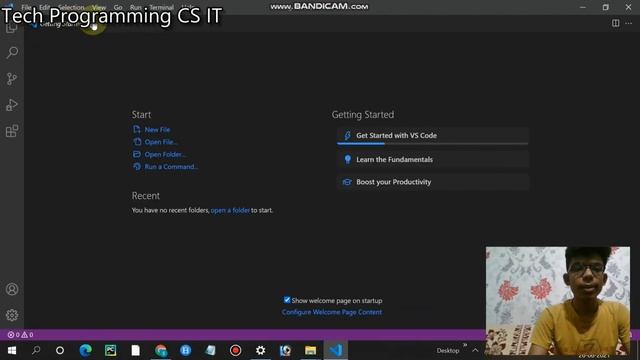The width and height of the screenshot is (640, 360).
Task: Open the Manage gear in activity bar
Action: coord(12,315)
